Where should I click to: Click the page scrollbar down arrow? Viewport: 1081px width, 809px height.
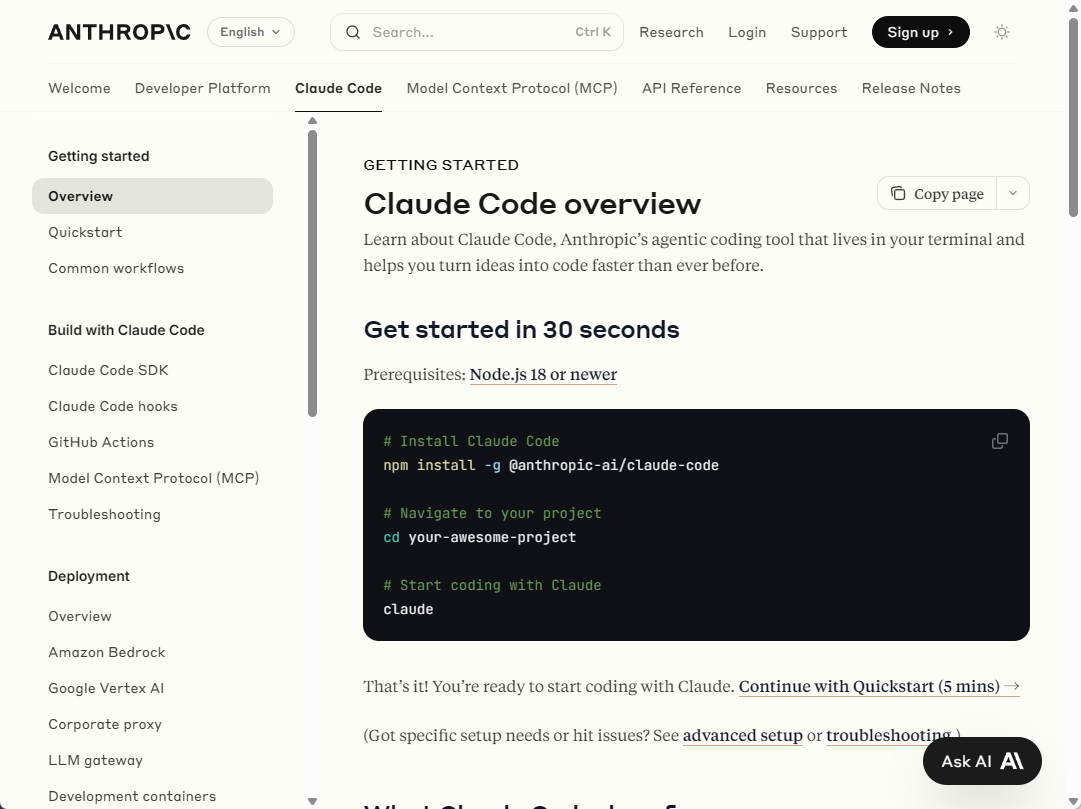click(x=1073, y=801)
